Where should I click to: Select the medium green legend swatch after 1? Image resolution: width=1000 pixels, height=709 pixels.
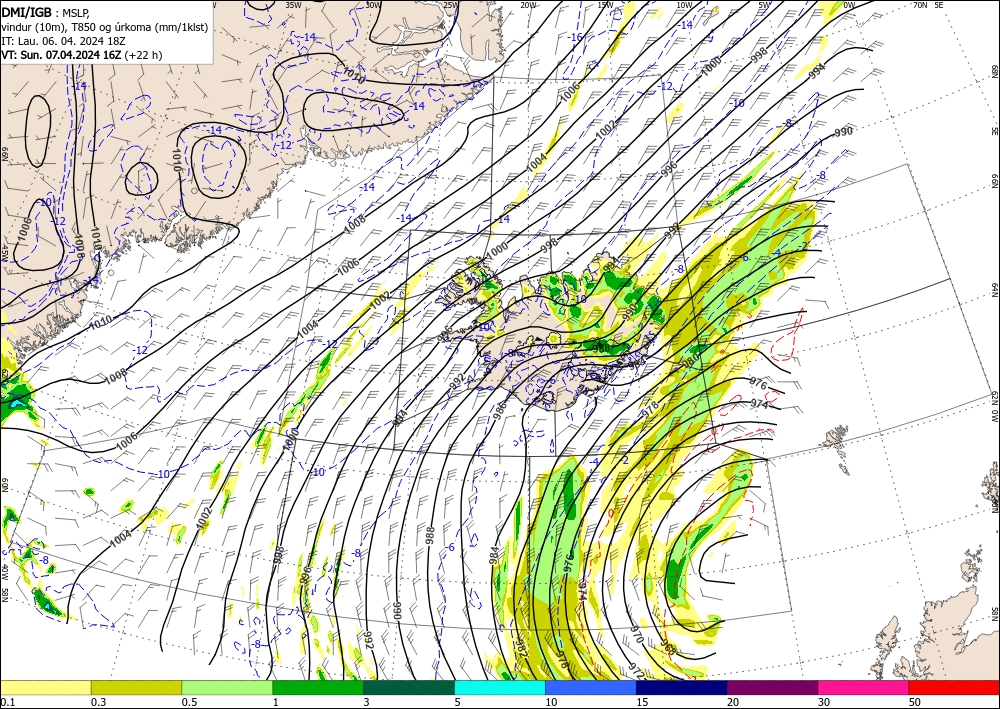[x=318, y=687]
